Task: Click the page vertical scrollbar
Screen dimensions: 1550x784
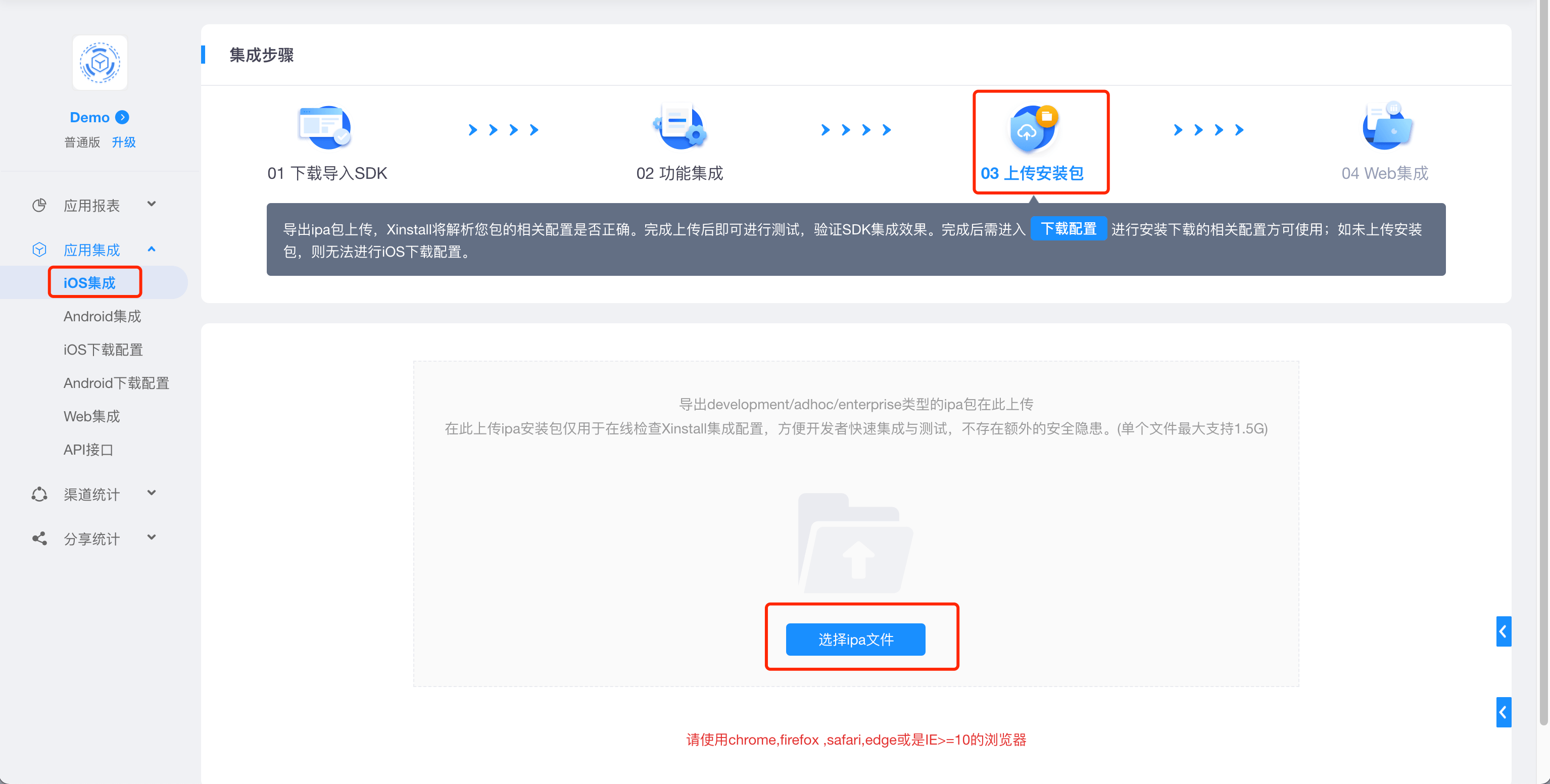Action: [x=1543, y=361]
